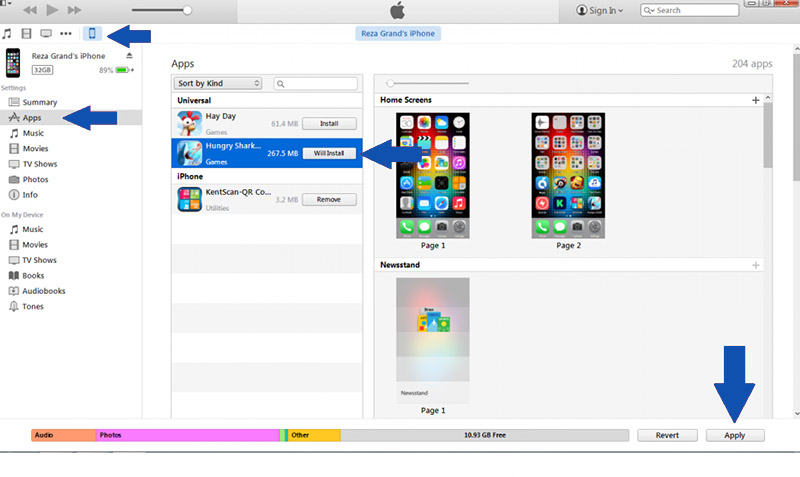Screen dimensions: 800x477
Task: Open Music under On My Device
Action: click(x=32, y=229)
